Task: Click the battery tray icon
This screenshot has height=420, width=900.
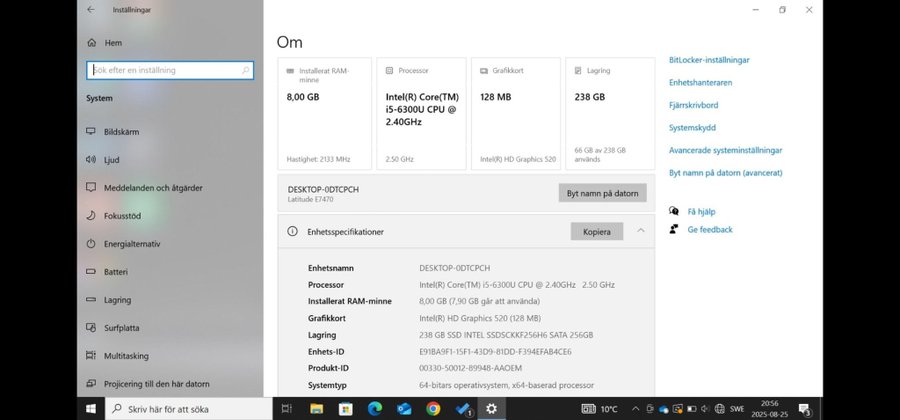Action: tap(692, 409)
